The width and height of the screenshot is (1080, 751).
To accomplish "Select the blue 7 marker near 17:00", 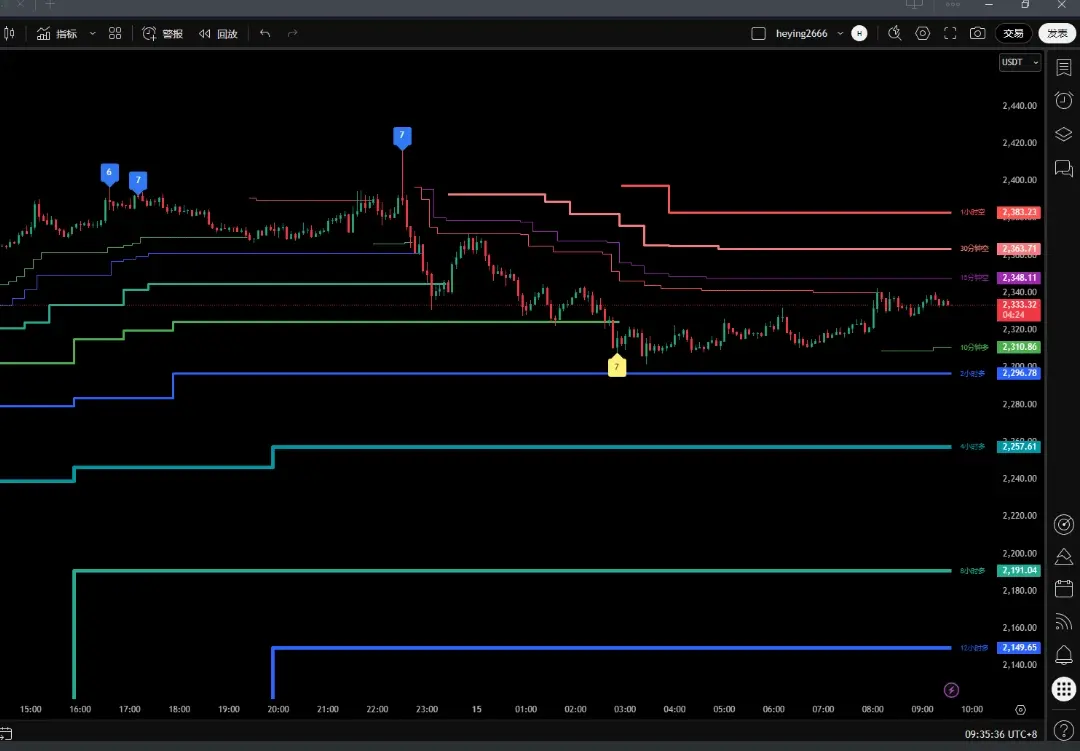I will pos(138,182).
